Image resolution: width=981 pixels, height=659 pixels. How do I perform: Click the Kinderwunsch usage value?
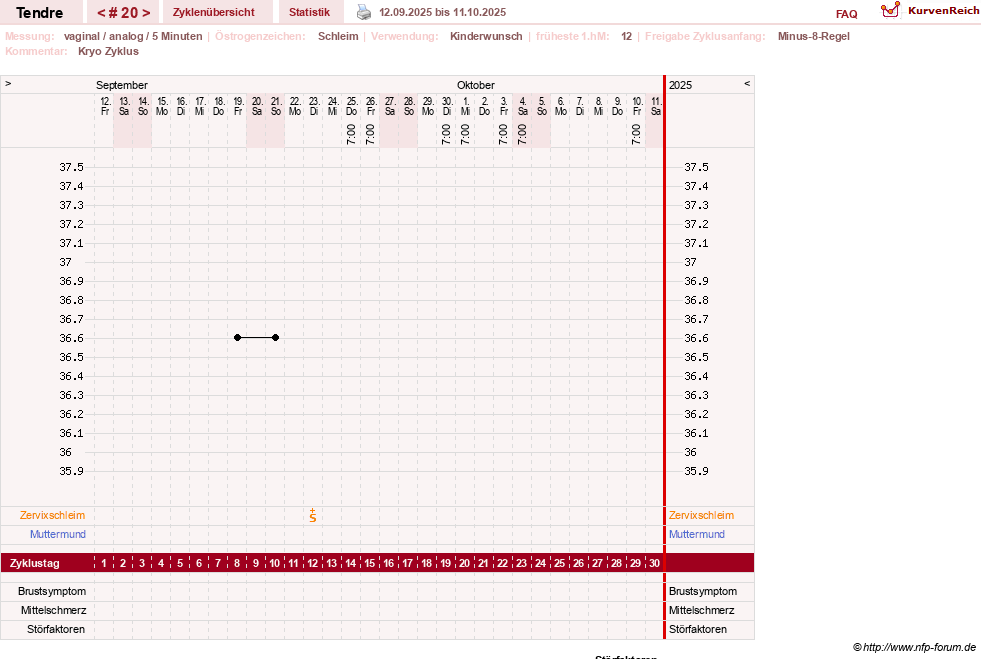click(486, 36)
